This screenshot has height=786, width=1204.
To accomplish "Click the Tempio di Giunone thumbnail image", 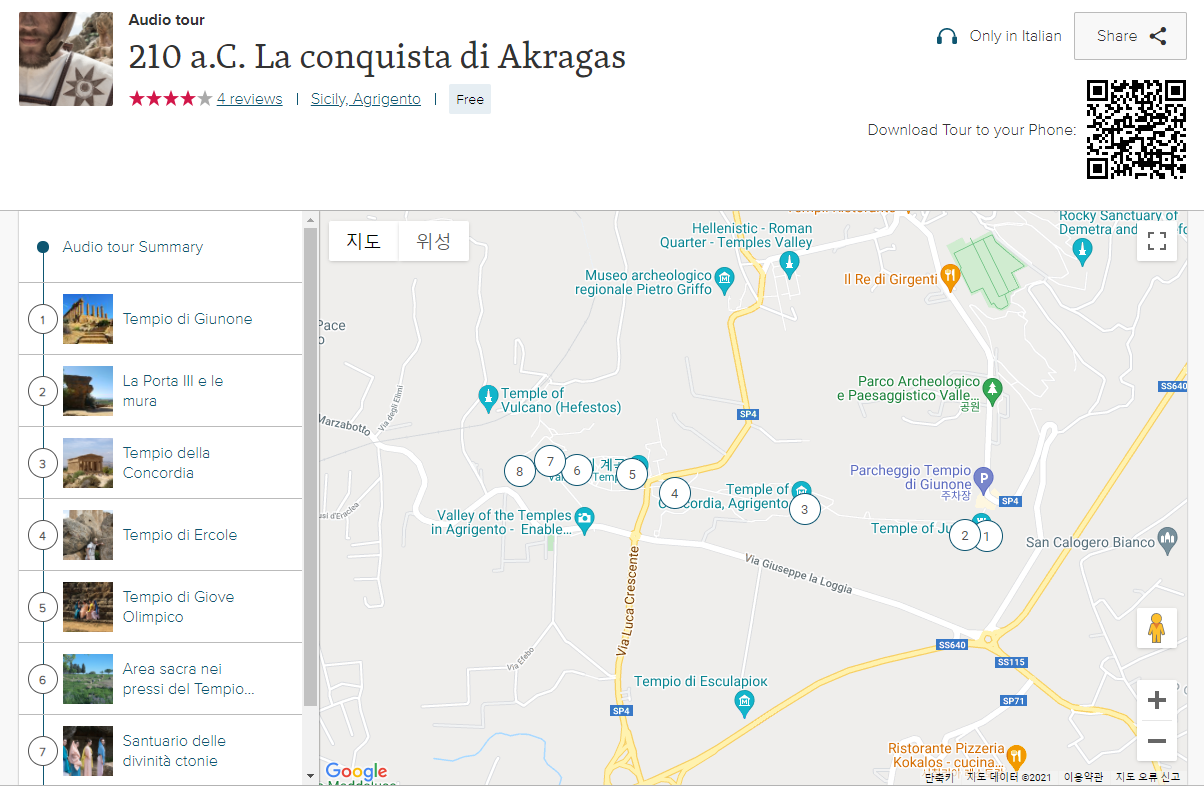I will tap(88, 319).
